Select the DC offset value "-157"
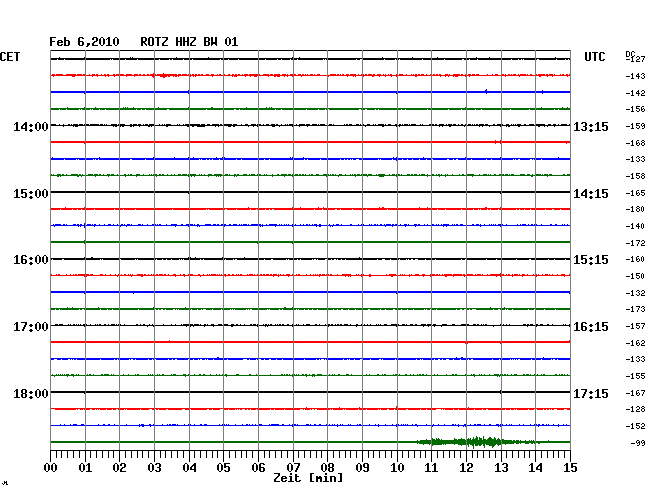The height and width of the screenshot is (494, 650). pos(635,327)
